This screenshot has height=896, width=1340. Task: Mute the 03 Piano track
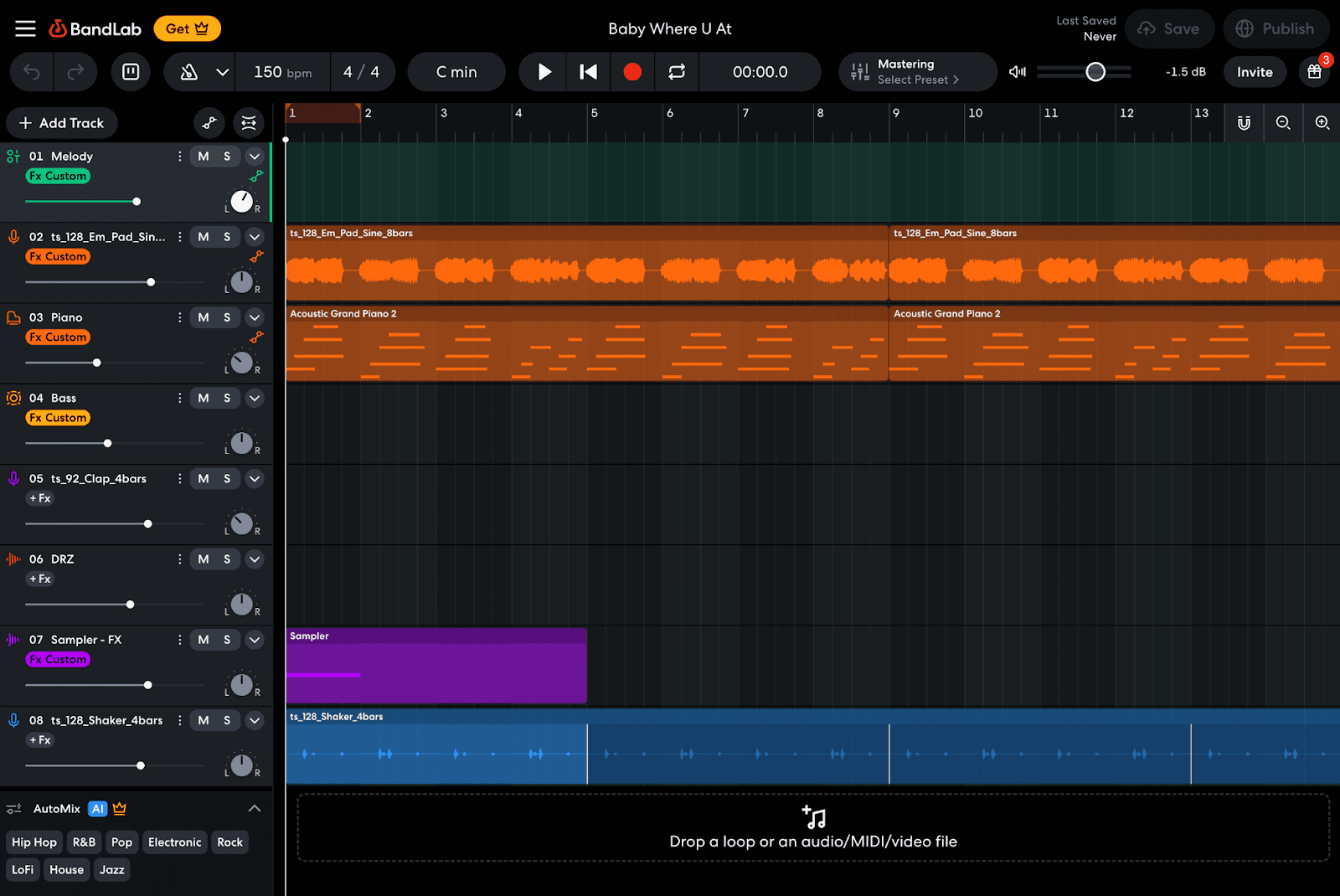(204, 317)
